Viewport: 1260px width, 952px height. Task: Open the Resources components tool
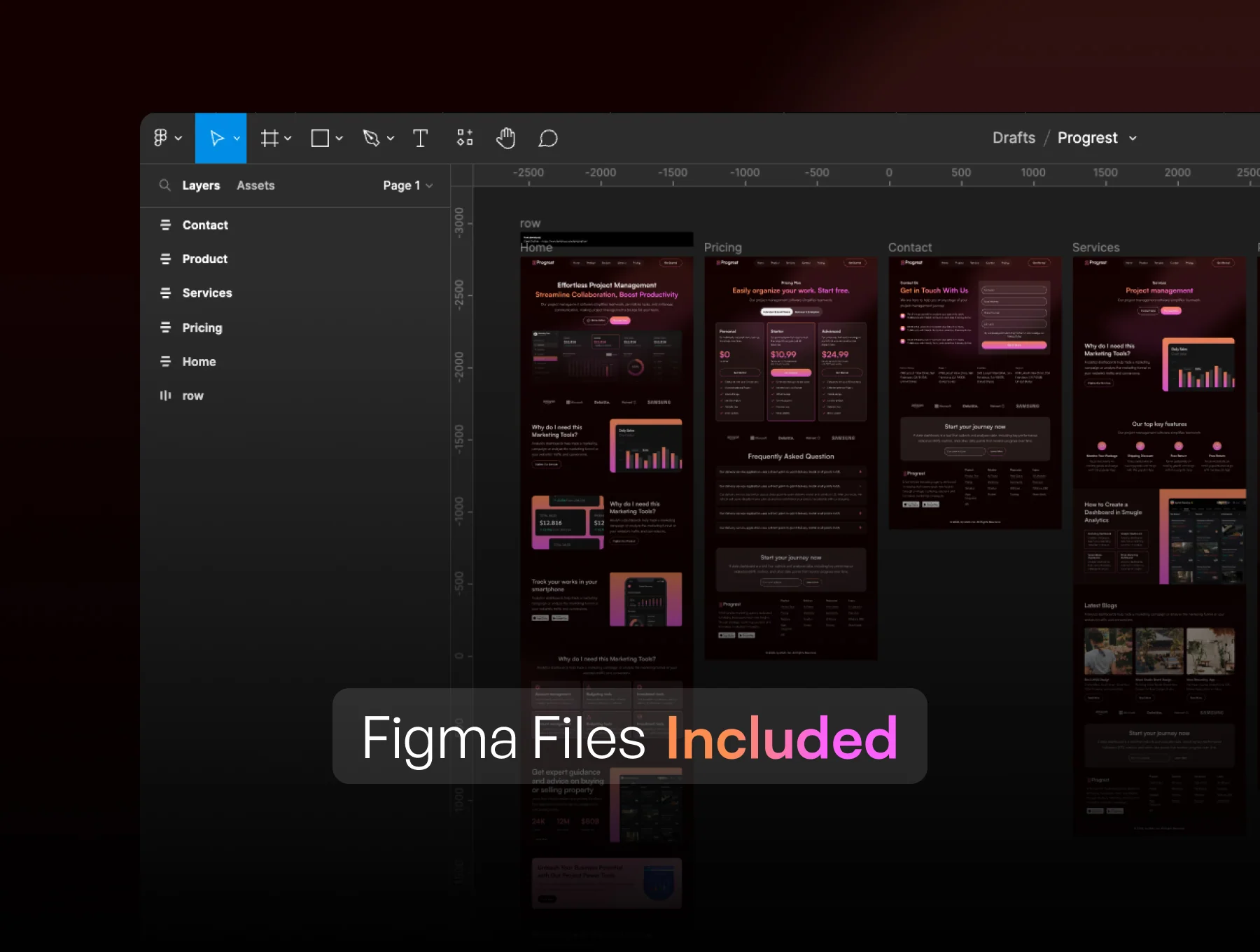coord(465,138)
